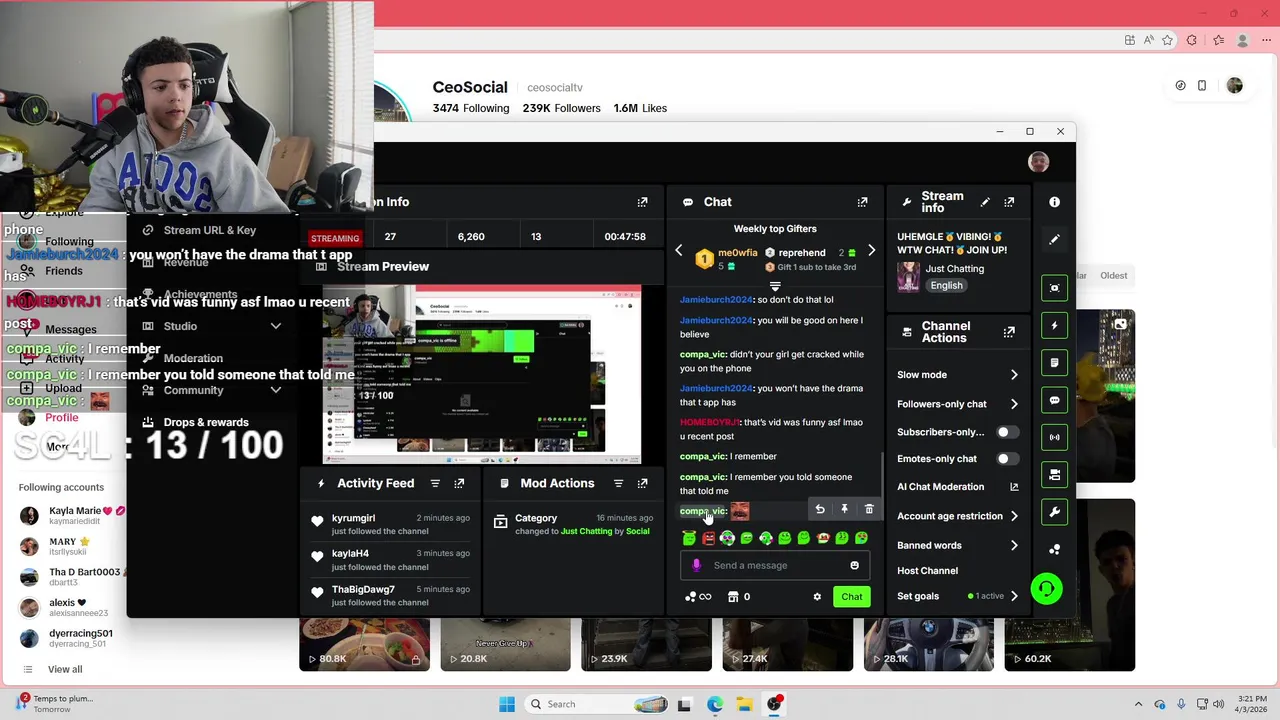The image size is (1280, 720).
Task: Pop out the Channel Actions panel
Action: (1009, 331)
